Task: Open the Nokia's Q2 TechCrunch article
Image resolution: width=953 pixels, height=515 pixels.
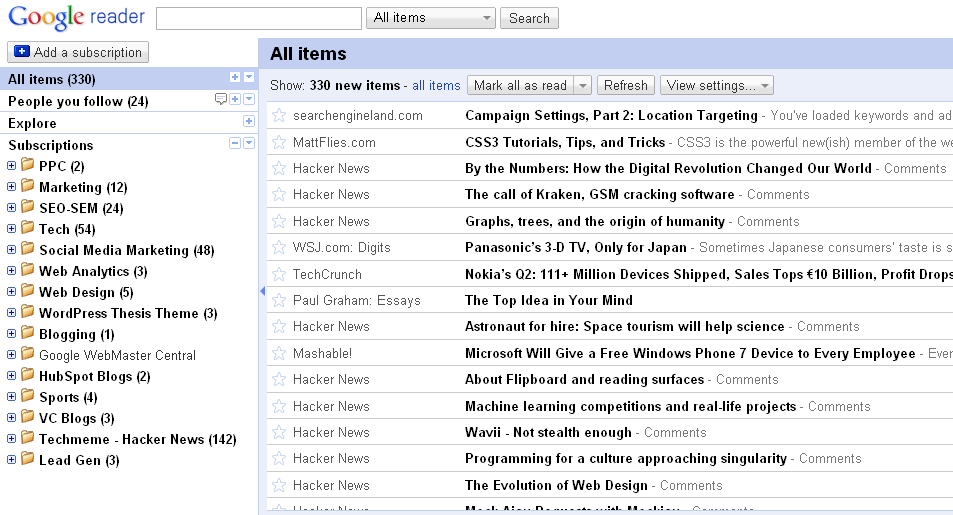Action: (709, 274)
